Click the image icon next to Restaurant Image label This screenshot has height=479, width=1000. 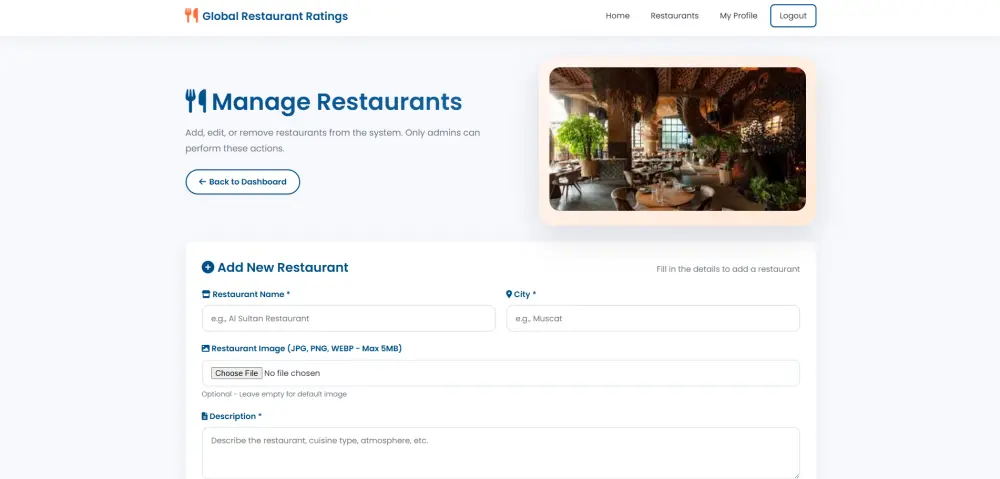[x=205, y=348]
